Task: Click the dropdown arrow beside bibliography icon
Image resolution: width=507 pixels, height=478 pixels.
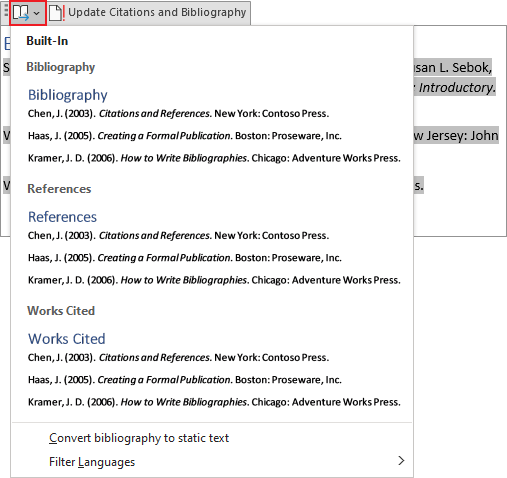Action: click(37, 13)
